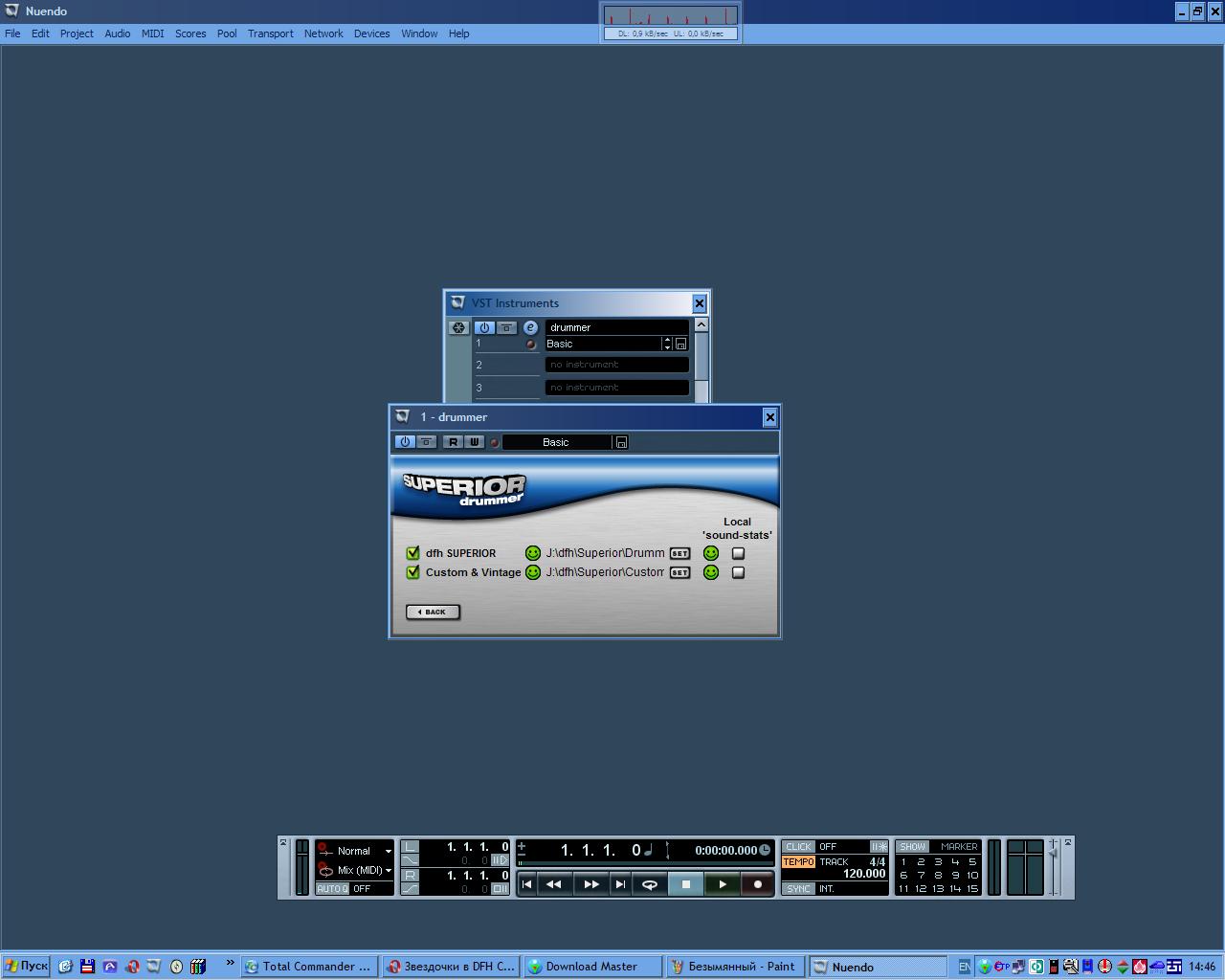Expand taskbar quick launch overflow chevron
Image resolution: width=1225 pixels, height=980 pixels.
(230, 963)
